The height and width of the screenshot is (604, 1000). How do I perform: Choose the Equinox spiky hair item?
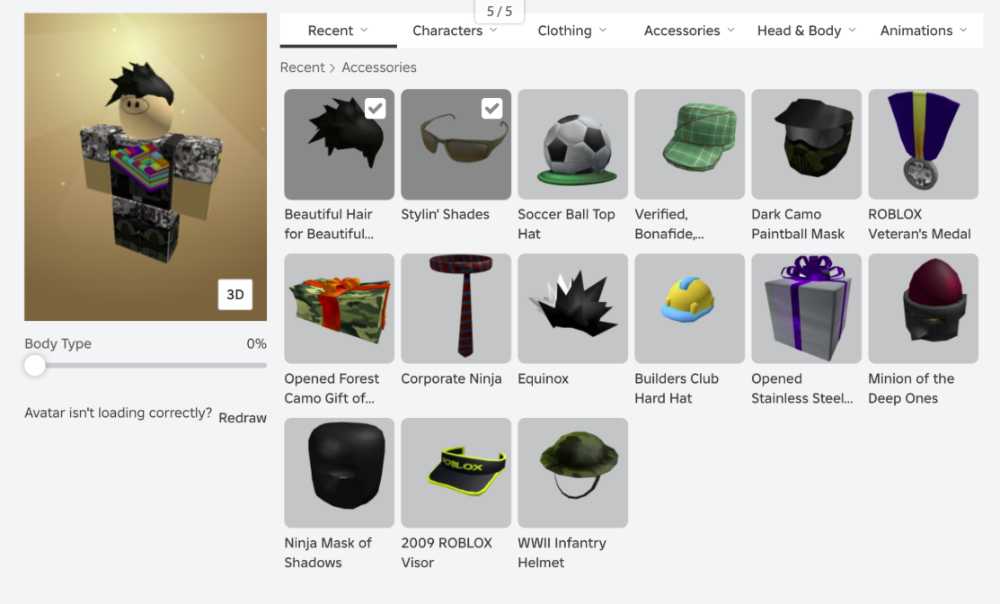click(573, 309)
